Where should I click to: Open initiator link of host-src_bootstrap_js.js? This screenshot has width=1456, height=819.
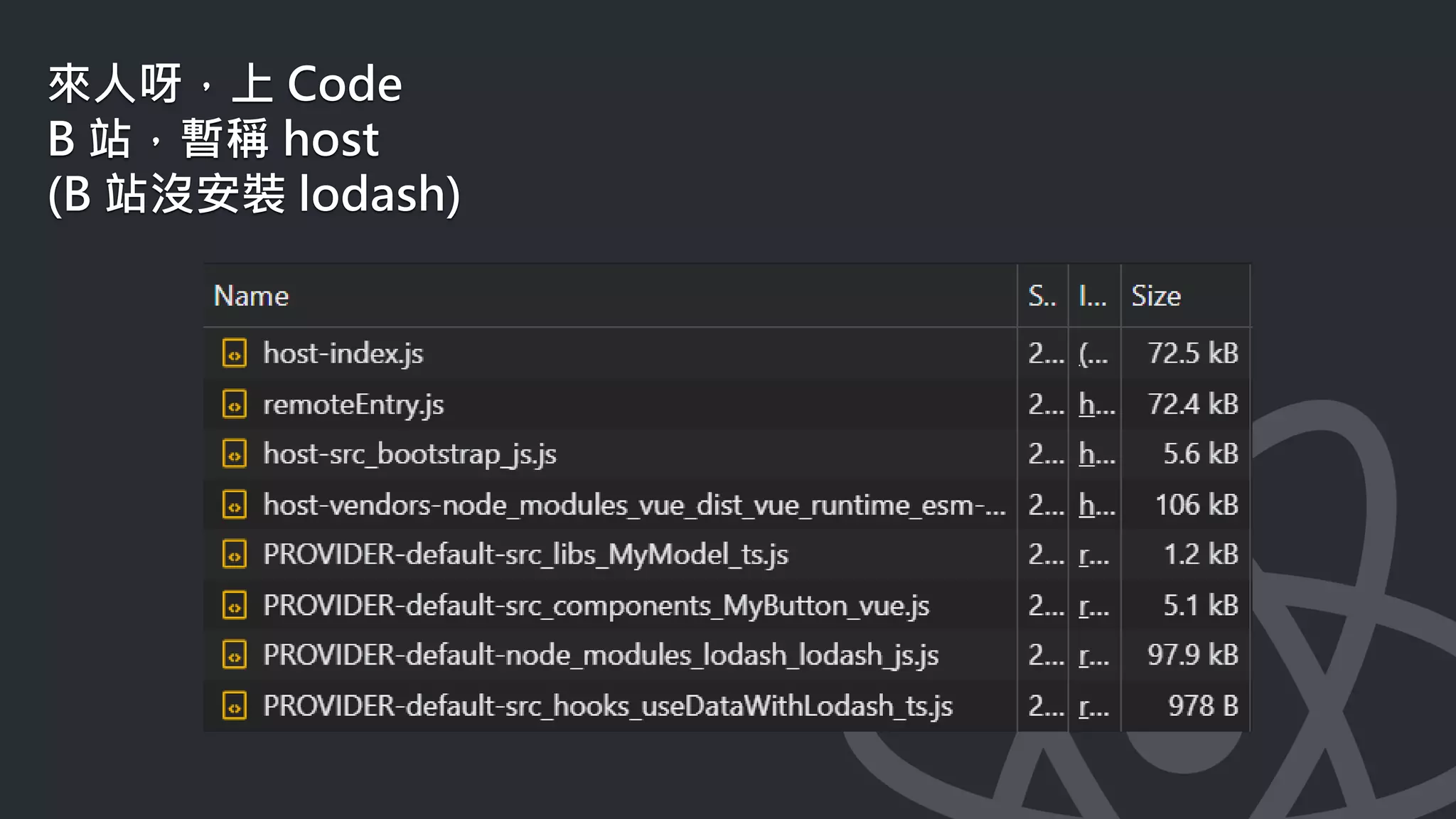(1096, 454)
